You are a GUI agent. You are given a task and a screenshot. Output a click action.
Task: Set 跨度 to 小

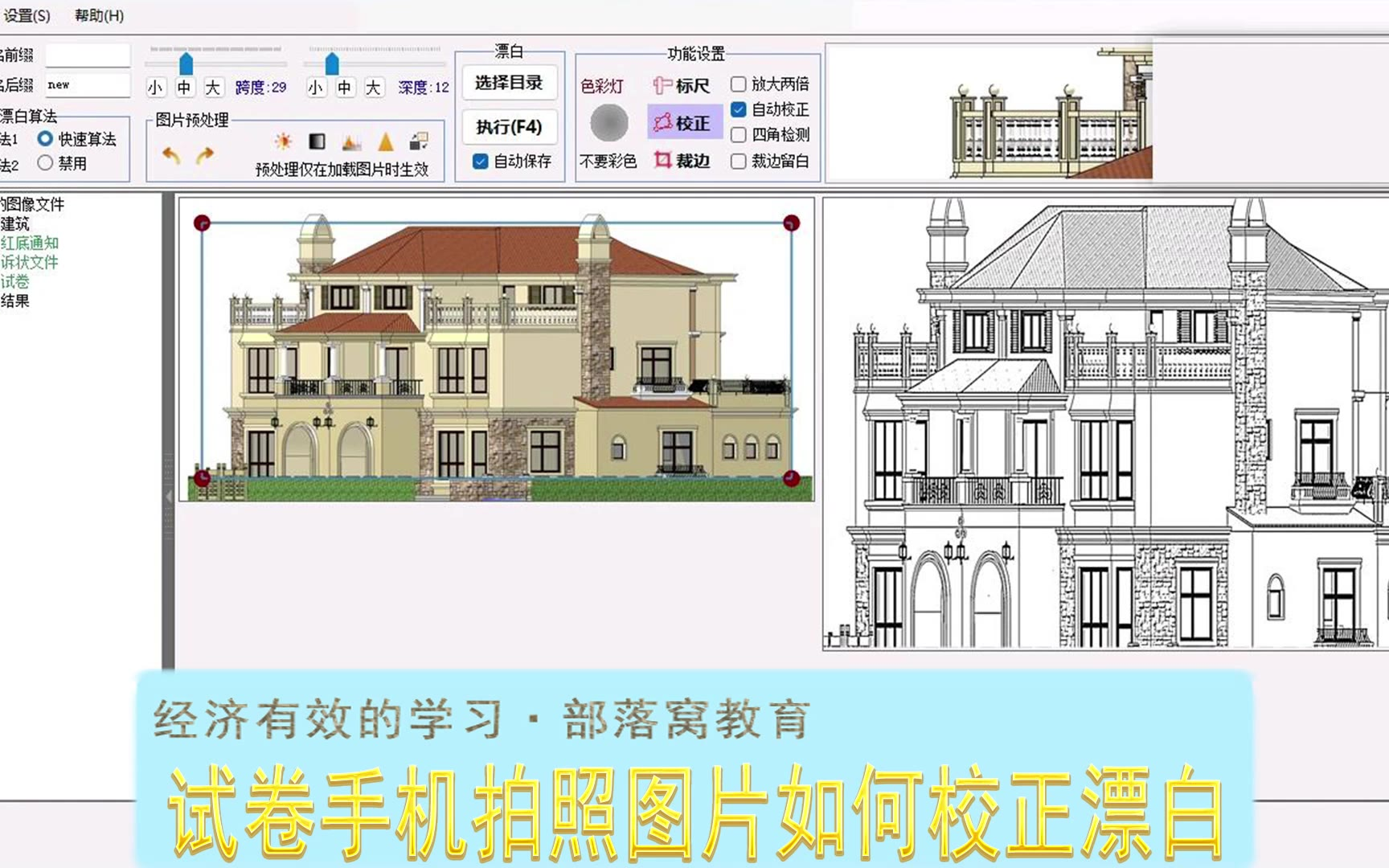pos(155,88)
